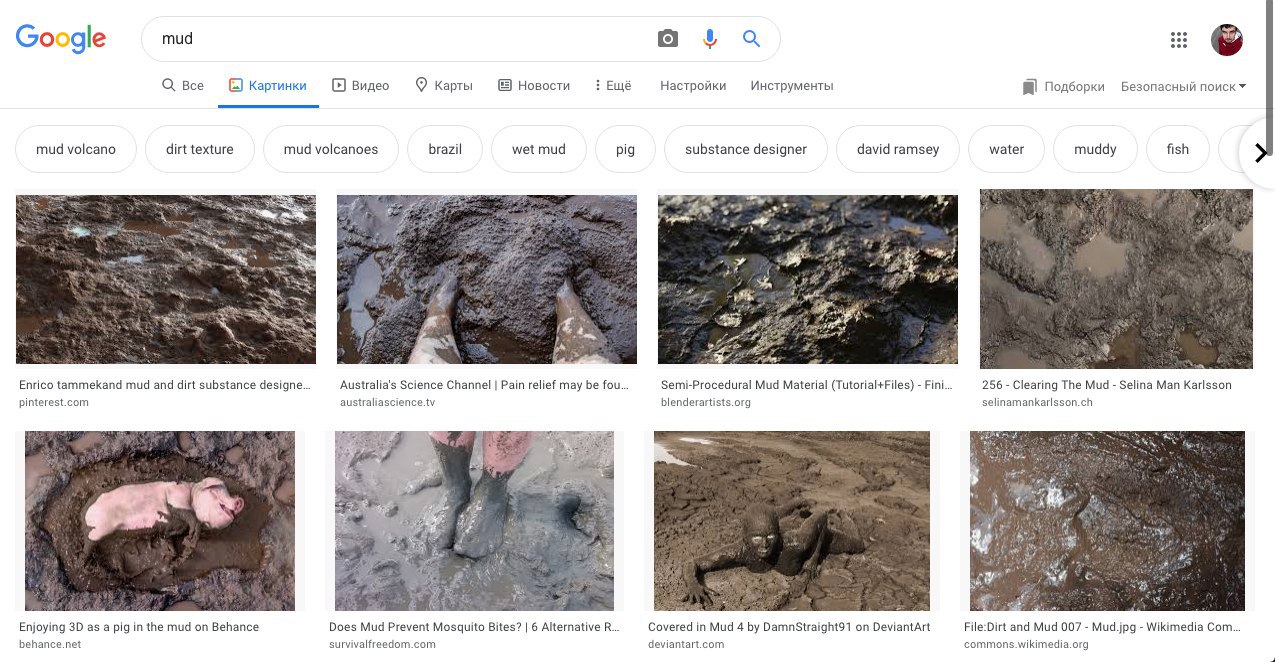The image size is (1275, 662).
Task: Select the substance designer chip
Action: [x=746, y=149]
